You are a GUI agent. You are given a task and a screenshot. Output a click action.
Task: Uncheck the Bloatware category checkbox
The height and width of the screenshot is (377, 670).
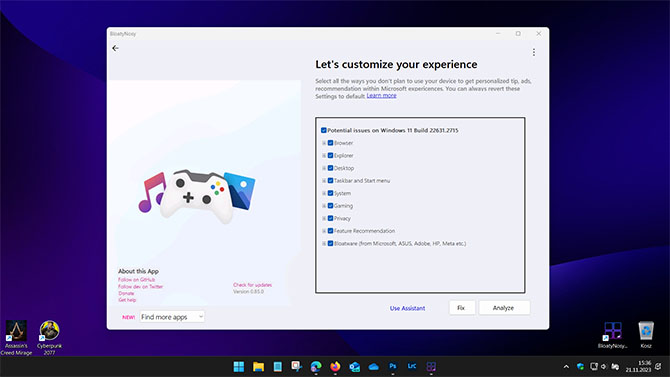pos(330,243)
